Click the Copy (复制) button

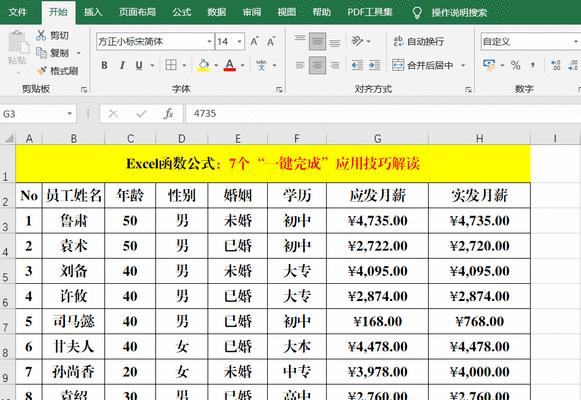coord(53,53)
